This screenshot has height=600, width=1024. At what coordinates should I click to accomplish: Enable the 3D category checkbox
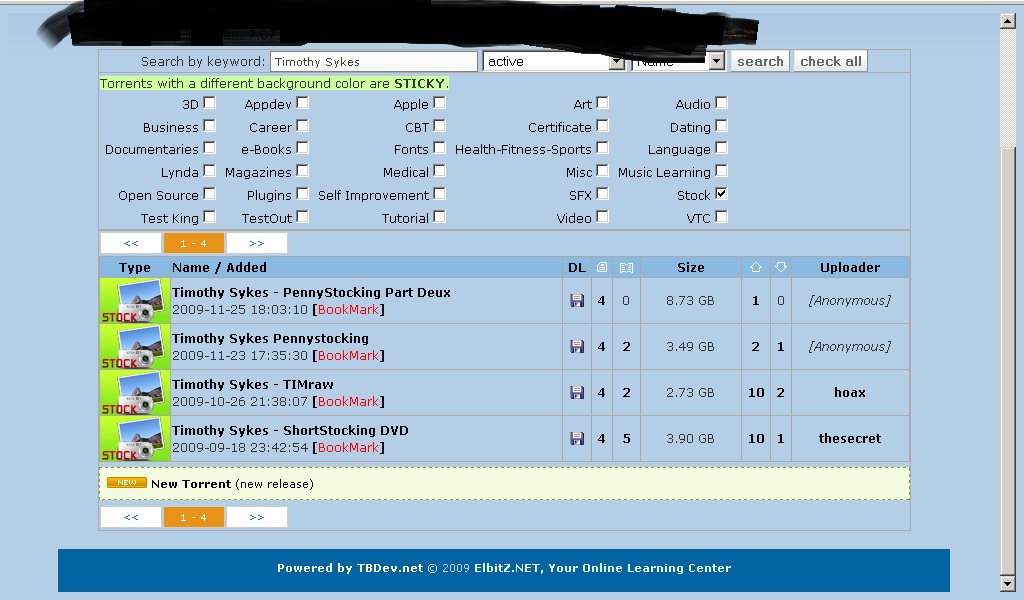pos(210,103)
